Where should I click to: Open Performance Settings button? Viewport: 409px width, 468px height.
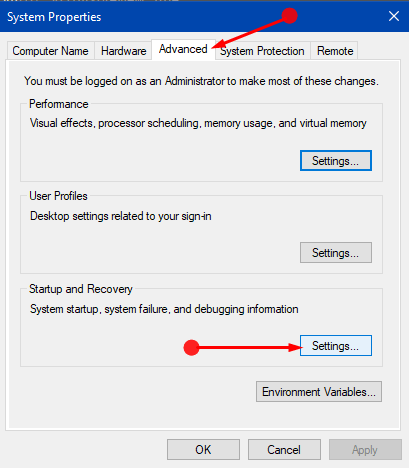336,161
